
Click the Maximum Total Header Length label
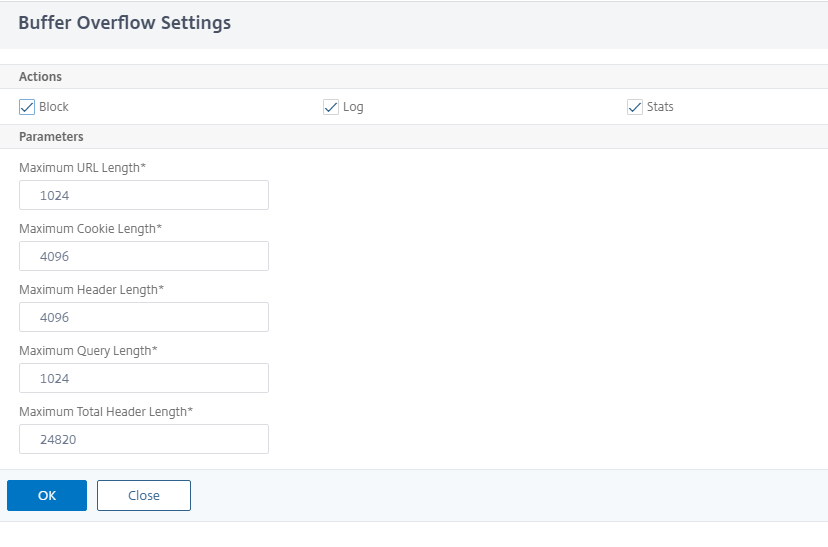[106, 412]
